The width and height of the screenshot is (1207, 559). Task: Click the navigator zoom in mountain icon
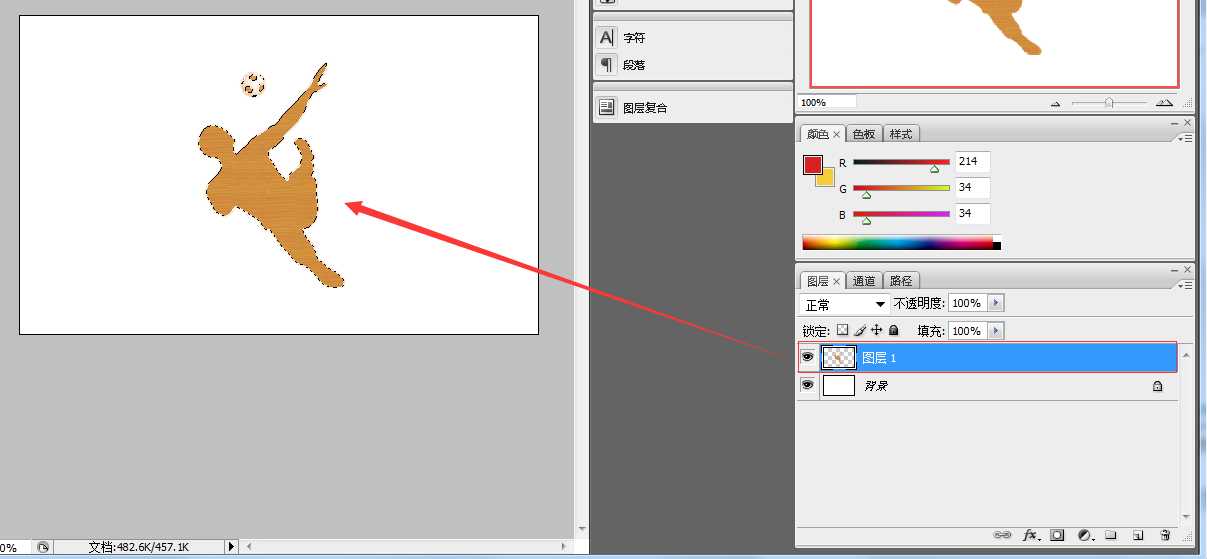pos(1164,102)
